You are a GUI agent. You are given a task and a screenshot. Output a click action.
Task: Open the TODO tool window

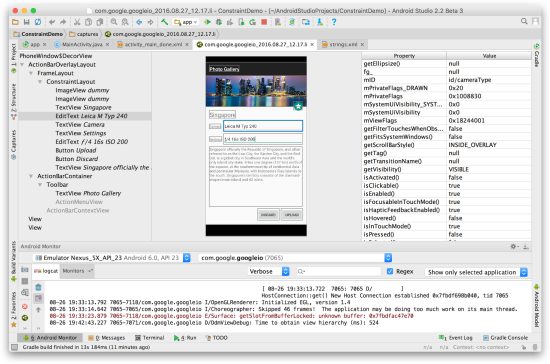pyautogui.click(x=217, y=338)
